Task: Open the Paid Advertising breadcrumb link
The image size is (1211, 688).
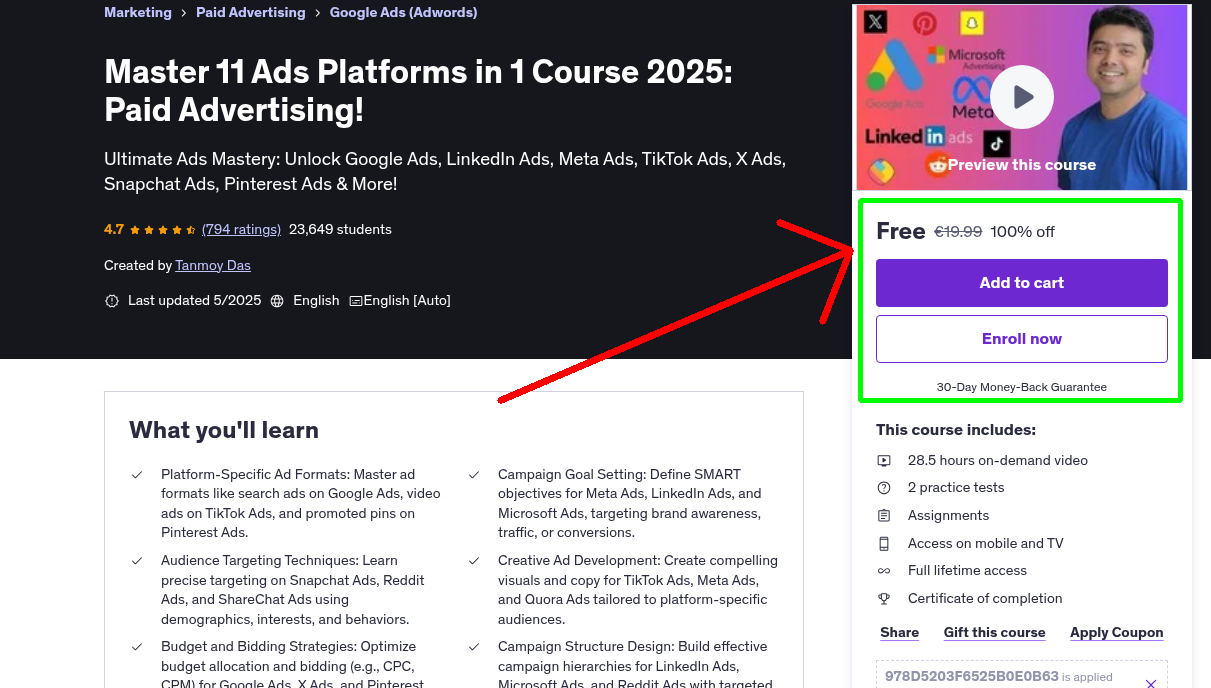Action: pyautogui.click(x=251, y=13)
